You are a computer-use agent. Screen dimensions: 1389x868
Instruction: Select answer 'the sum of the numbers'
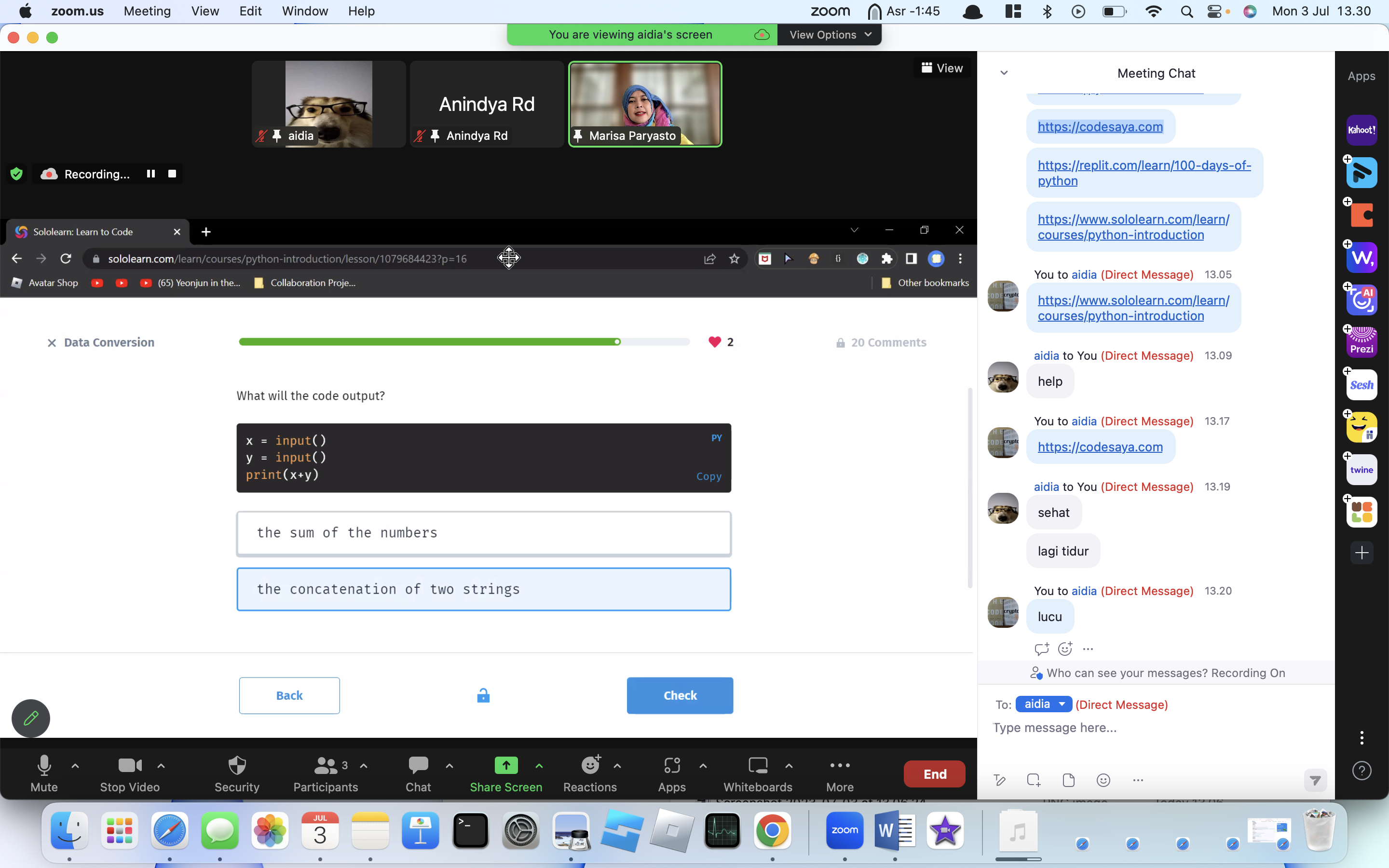[x=484, y=533]
